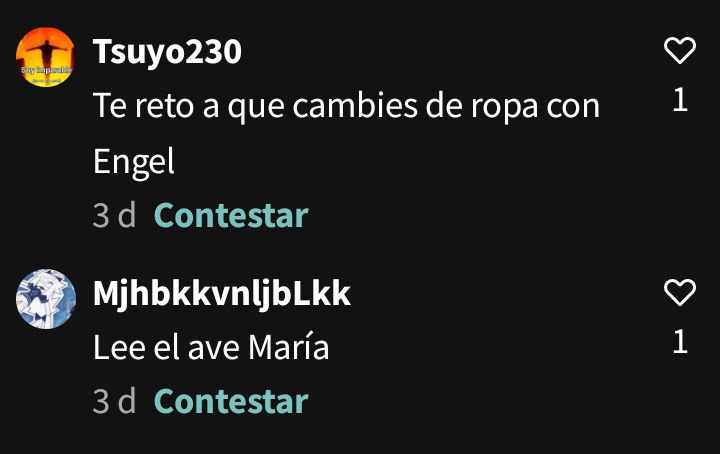Reply to Tsuyo230 via Contestar
Viewport: 720px width, 454px height.
[x=231, y=215]
